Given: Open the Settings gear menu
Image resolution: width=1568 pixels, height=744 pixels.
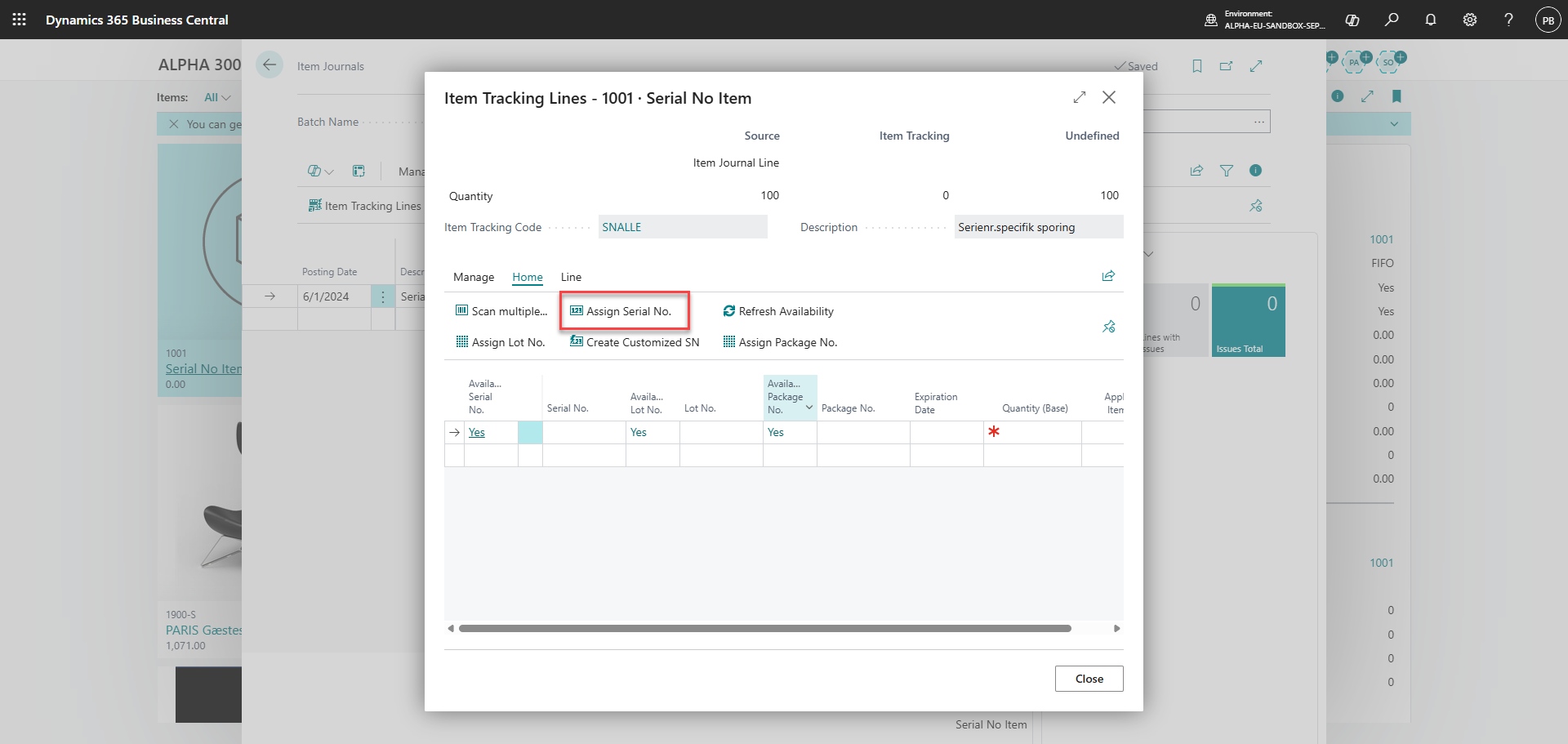Looking at the screenshot, I should click(1470, 20).
